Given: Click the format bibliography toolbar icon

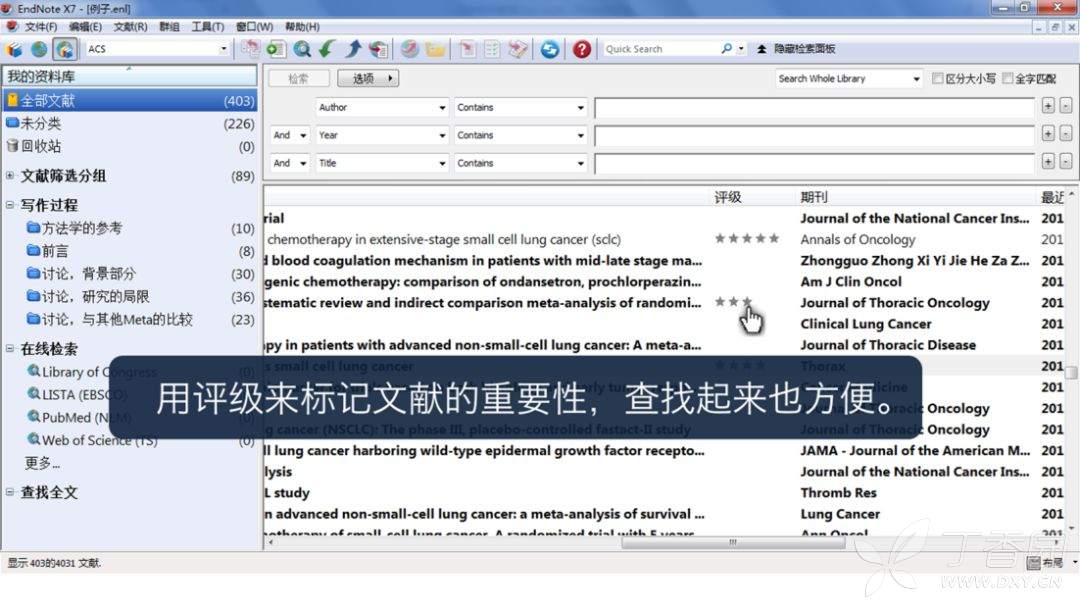Looking at the screenshot, I should pyautogui.click(x=492, y=49).
